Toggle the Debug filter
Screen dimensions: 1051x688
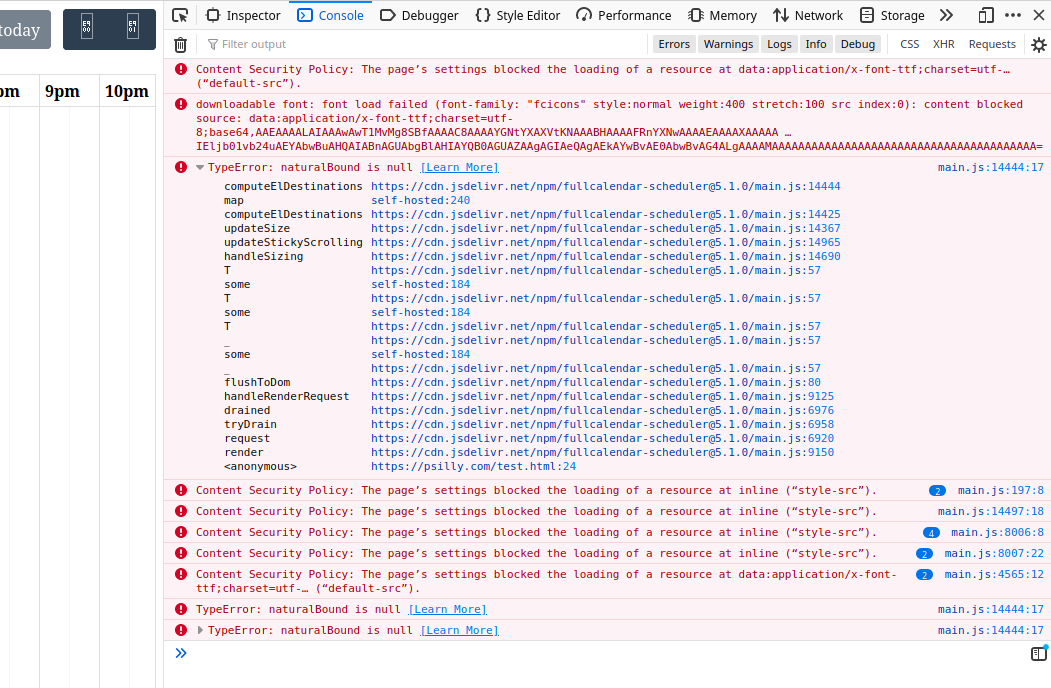coord(858,44)
